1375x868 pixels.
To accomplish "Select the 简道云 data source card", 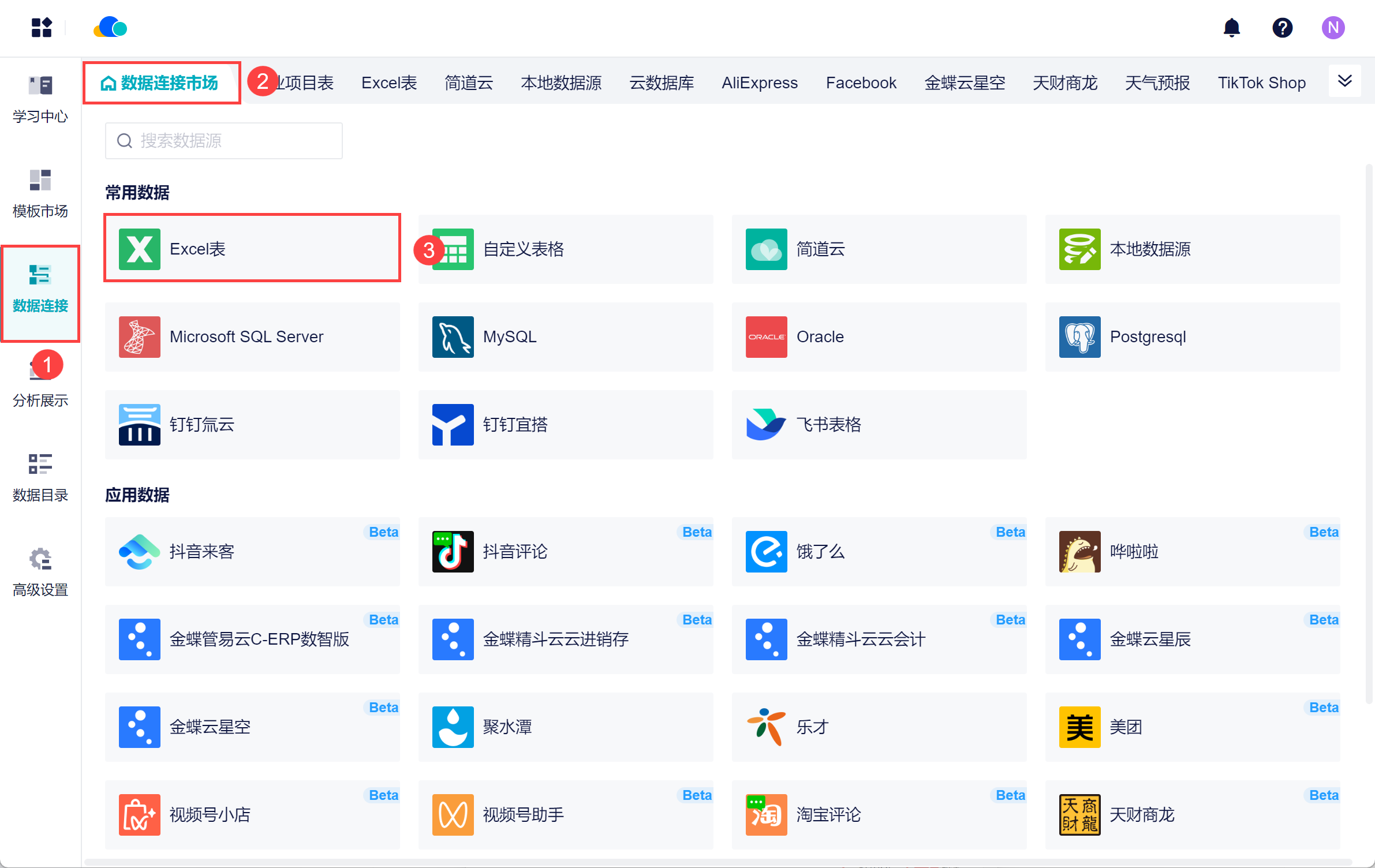I will coord(879,249).
